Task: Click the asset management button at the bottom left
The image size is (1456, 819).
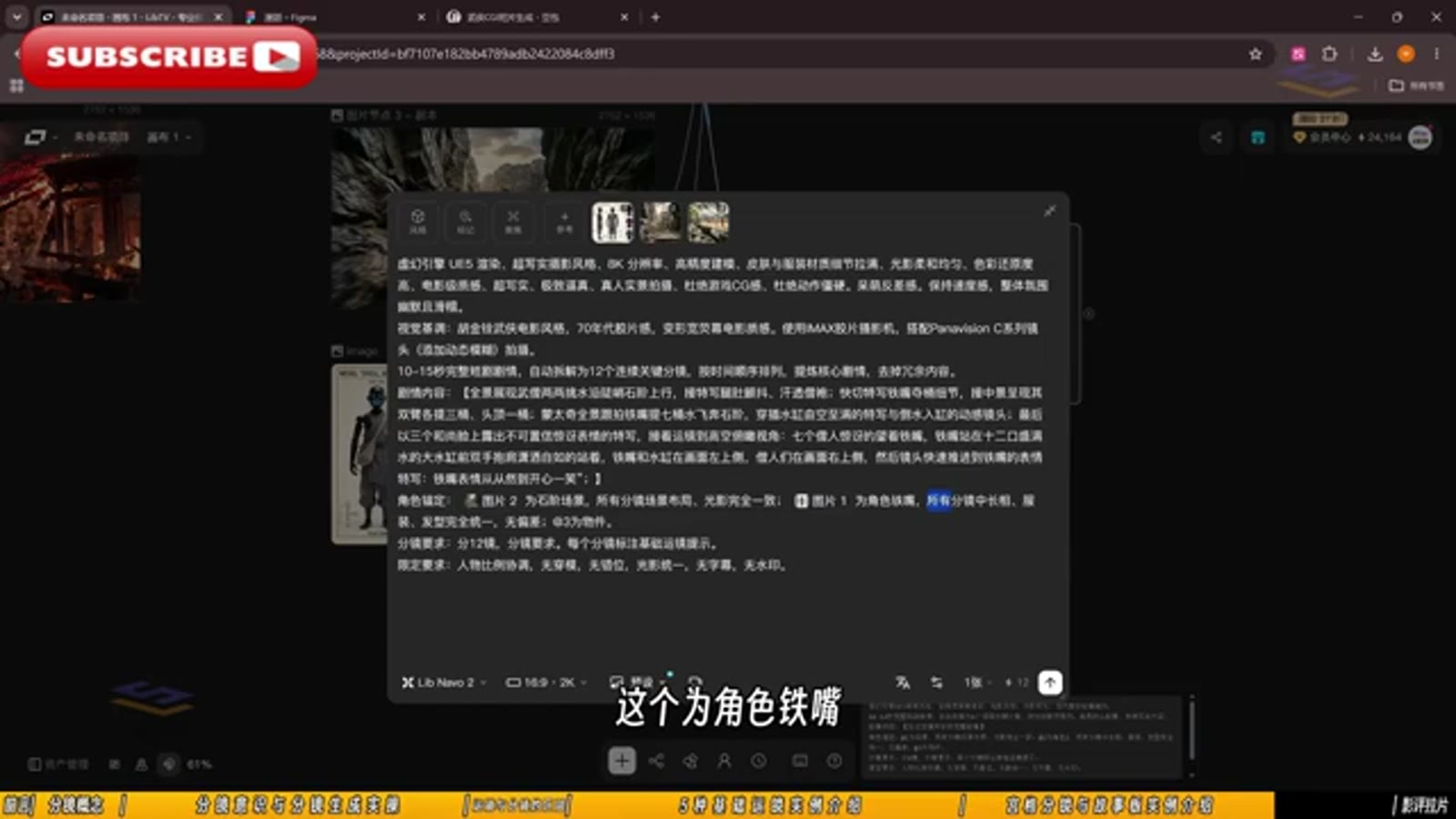Action: [x=59, y=764]
